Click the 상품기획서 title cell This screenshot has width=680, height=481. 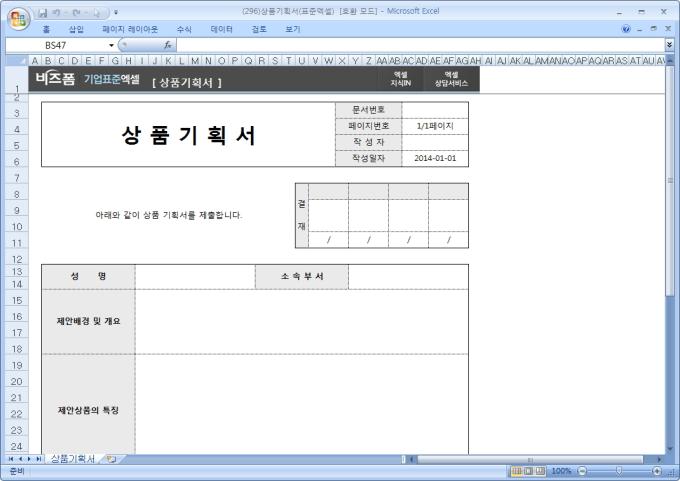(188, 134)
